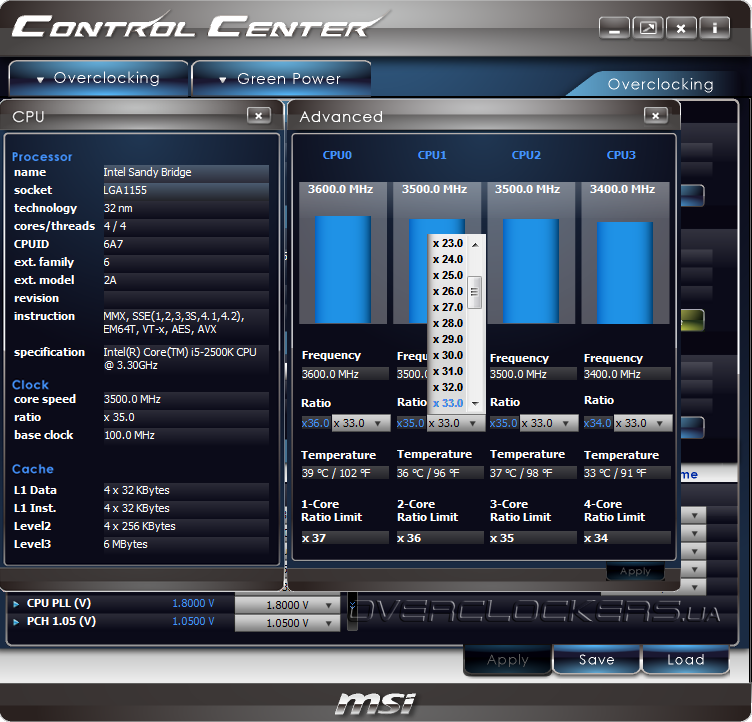Click the CPU PLL 1.8000 V blue reading
The image size is (752, 722).
193,604
